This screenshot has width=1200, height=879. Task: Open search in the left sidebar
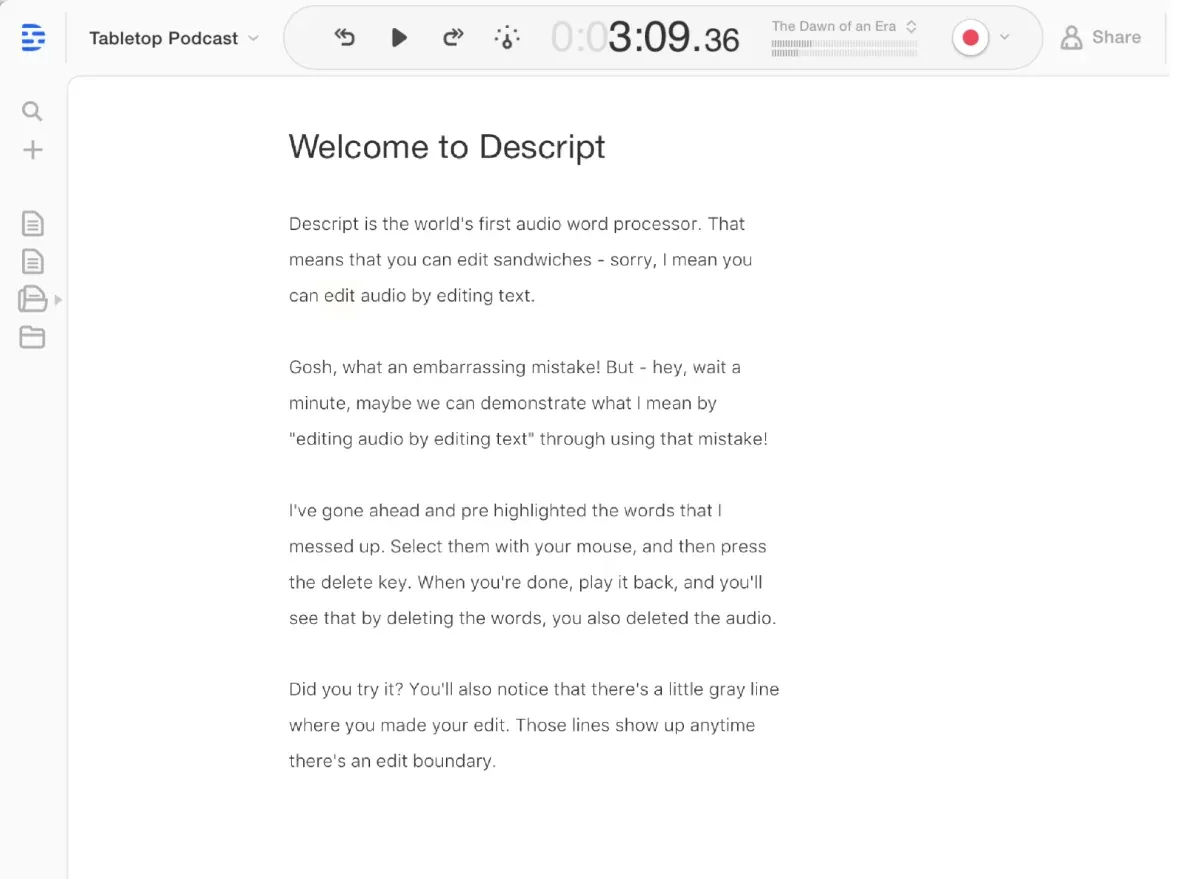[x=32, y=110]
